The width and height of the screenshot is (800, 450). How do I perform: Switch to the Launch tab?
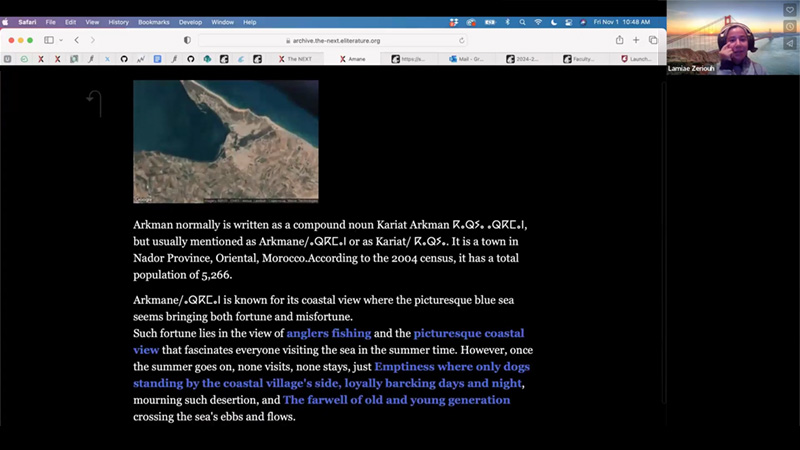pos(636,59)
